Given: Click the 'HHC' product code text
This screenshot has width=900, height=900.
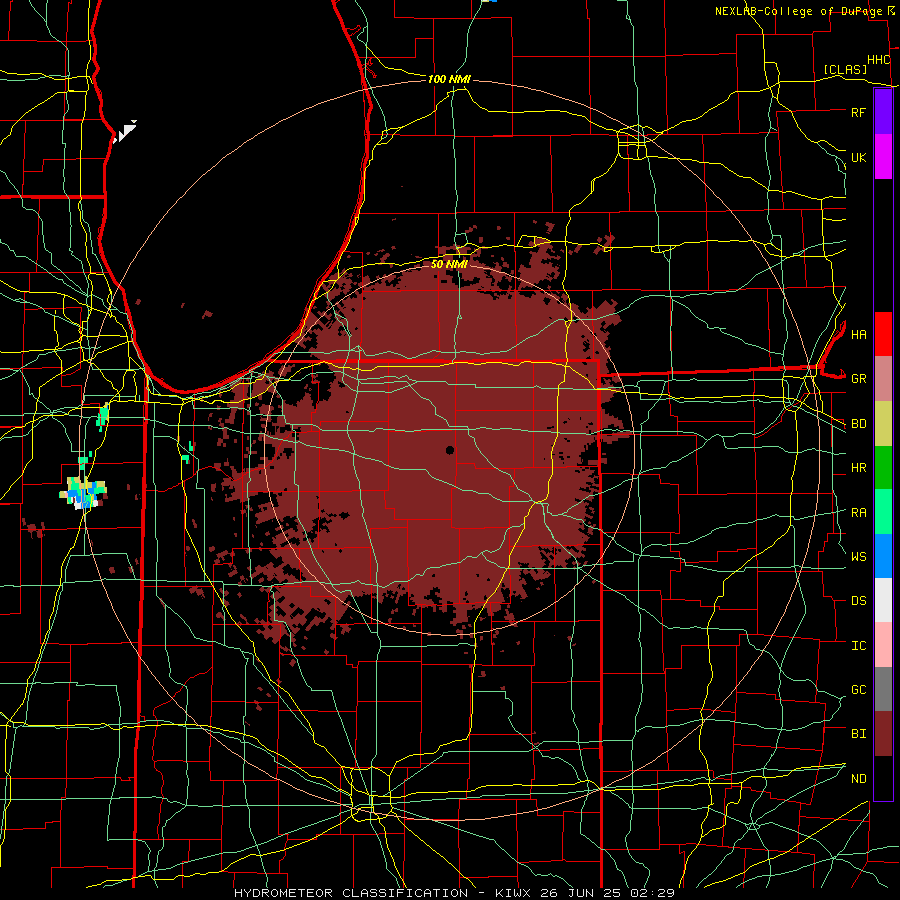Looking at the screenshot, I should (x=878, y=60).
